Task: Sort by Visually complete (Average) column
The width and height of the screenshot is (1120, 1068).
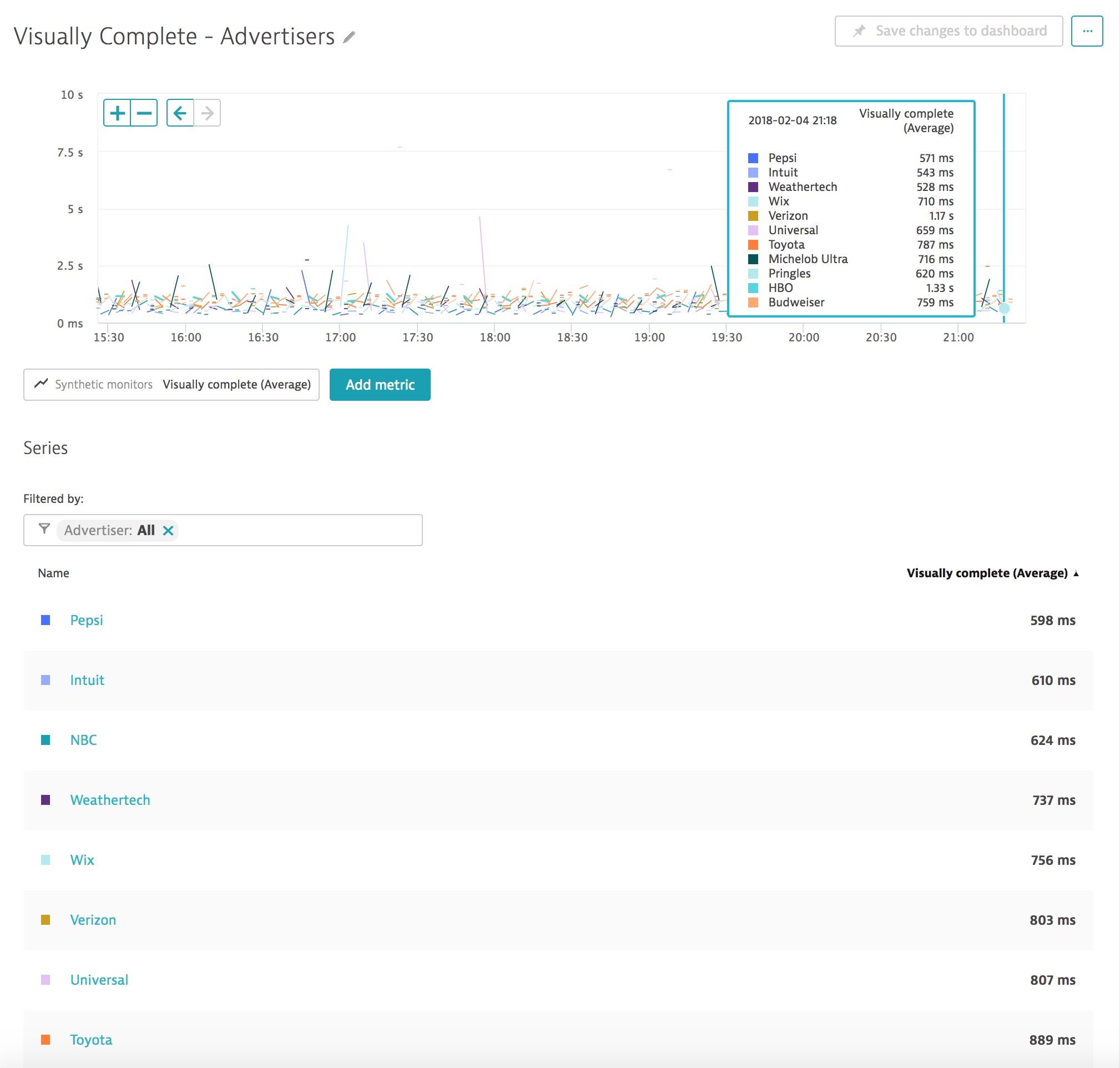Action: (x=992, y=573)
